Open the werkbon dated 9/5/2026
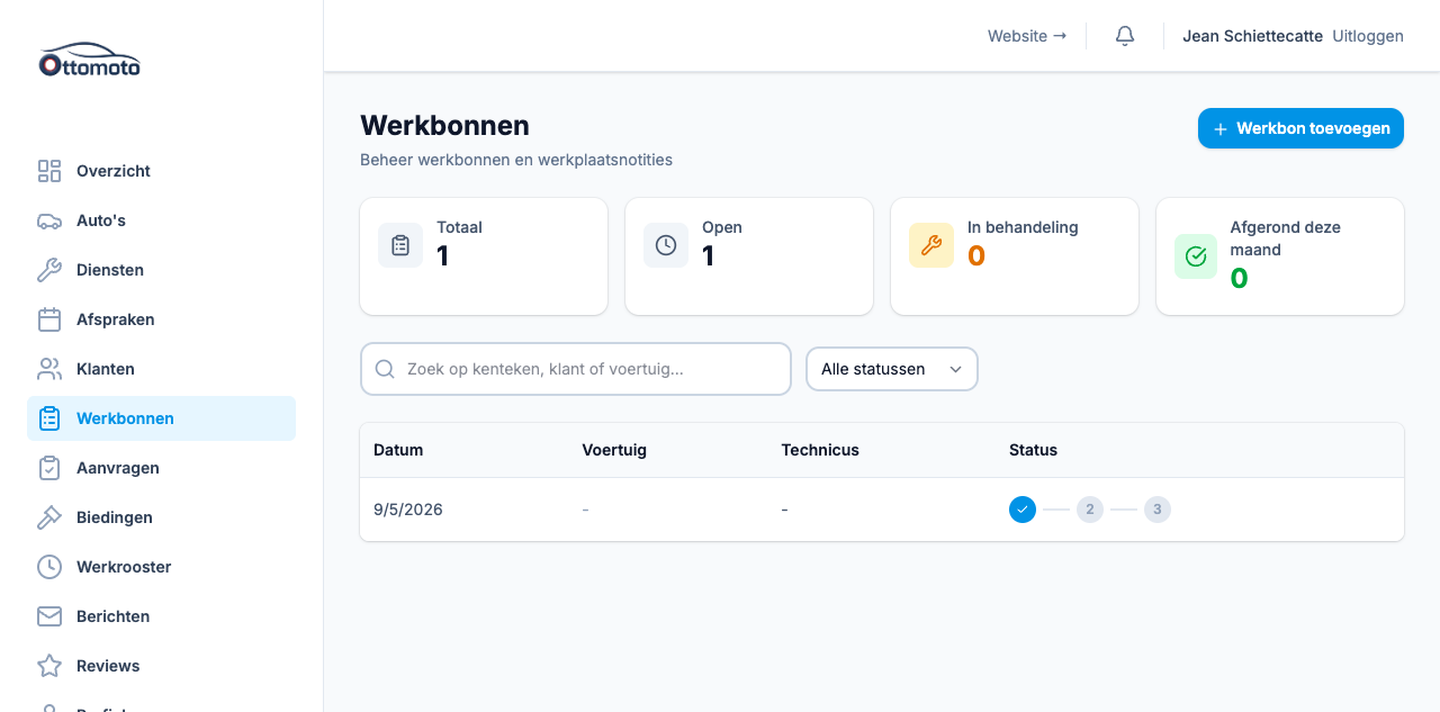Screen dimensions: 1440x712 (x=882, y=510)
